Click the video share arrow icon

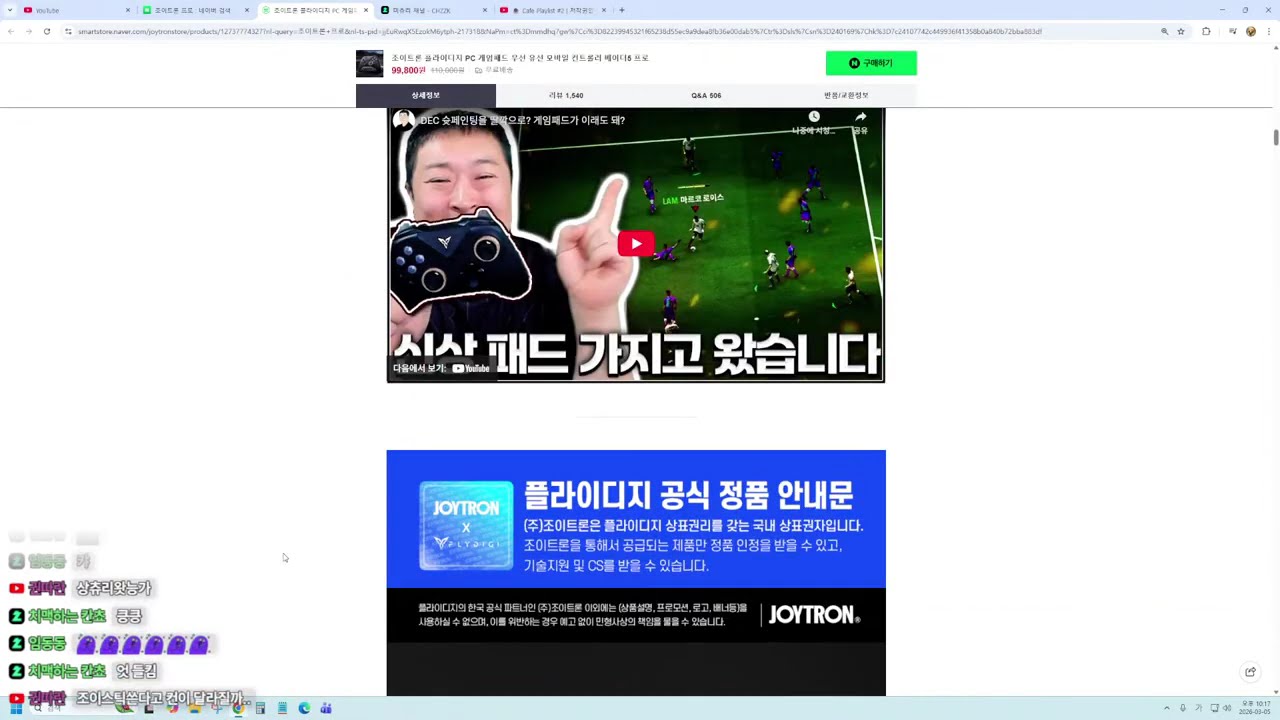pyautogui.click(x=860, y=117)
